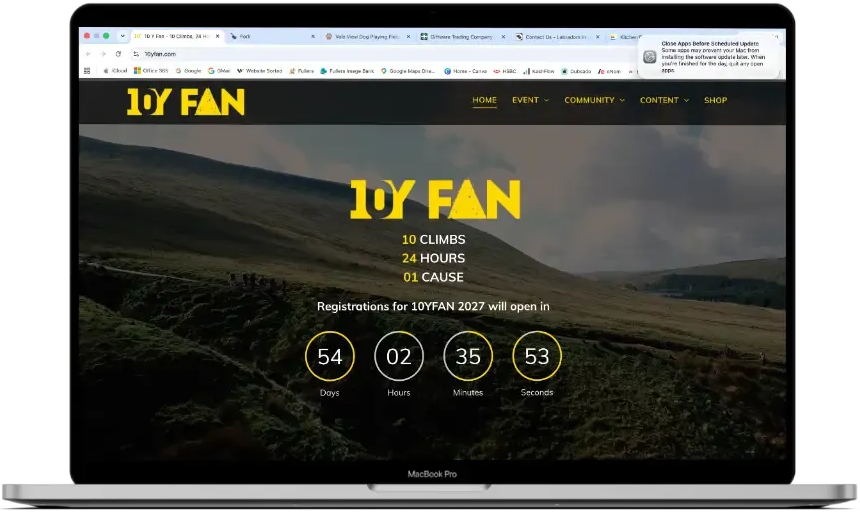Open the Home - Canva bookmark
This screenshot has width=860, height=512.
point(466,71)
